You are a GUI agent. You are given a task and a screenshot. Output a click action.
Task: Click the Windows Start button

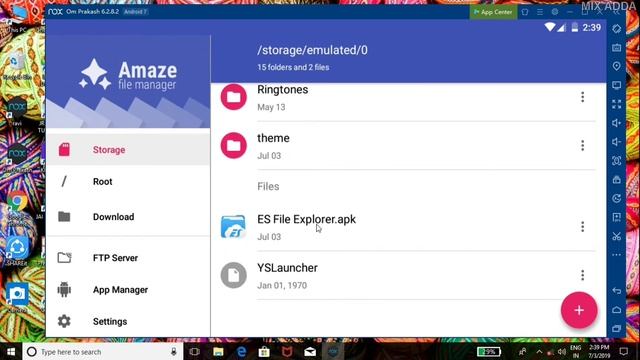pyautogui.click(x=11, y=351)
